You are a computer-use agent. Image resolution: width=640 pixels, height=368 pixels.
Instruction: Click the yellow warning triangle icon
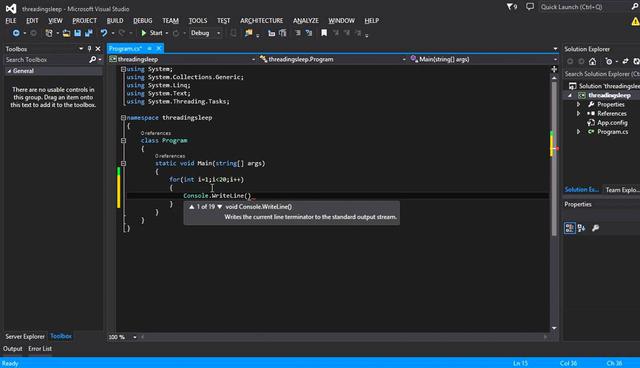pyautogui.click(x=635, y=22)
